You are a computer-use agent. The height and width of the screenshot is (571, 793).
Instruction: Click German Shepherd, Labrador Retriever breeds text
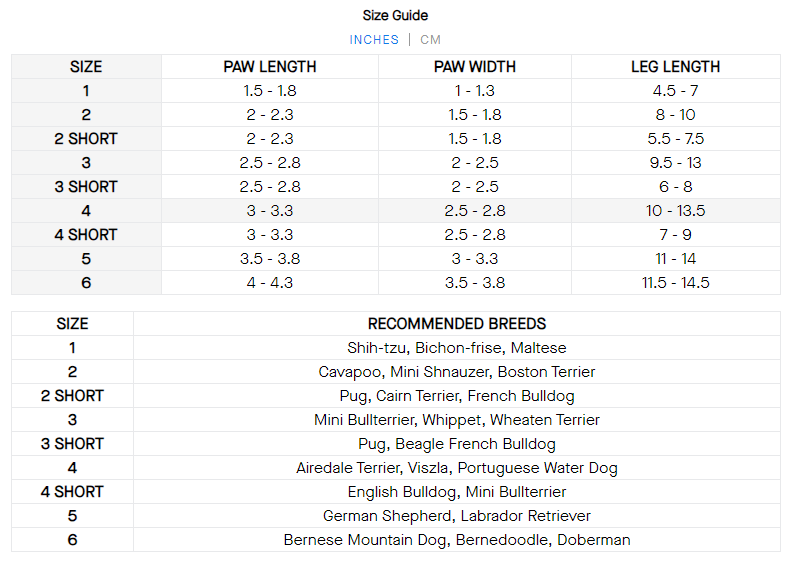(x=457, y=516)
